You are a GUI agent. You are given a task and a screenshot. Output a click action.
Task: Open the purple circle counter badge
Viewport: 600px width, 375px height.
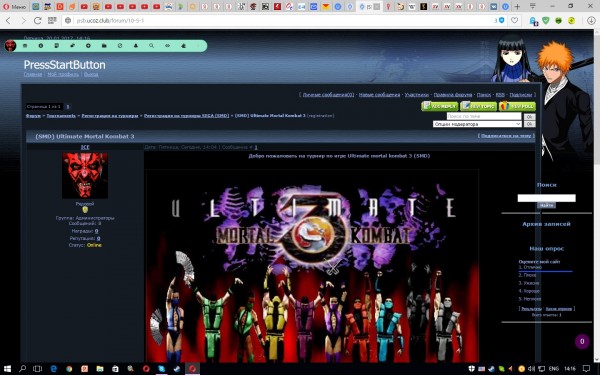pyautogui.click(x=582, y=341)
